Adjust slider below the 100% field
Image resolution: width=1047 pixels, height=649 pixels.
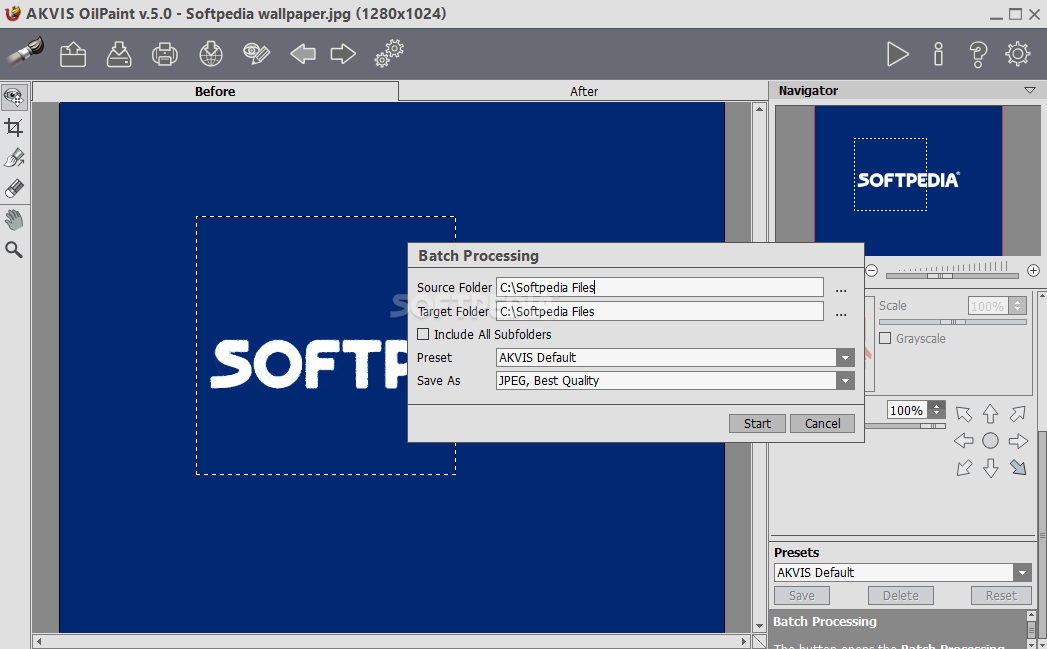(x=905, y=425)
